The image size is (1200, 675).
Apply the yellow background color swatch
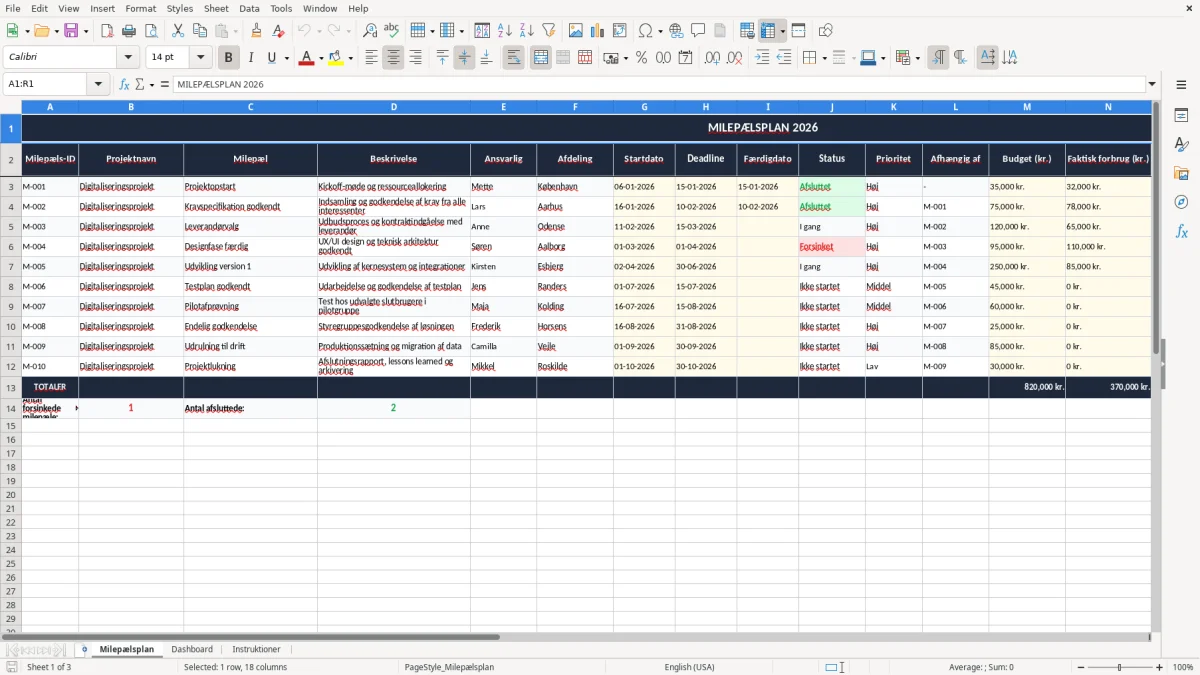pos(337,58)
